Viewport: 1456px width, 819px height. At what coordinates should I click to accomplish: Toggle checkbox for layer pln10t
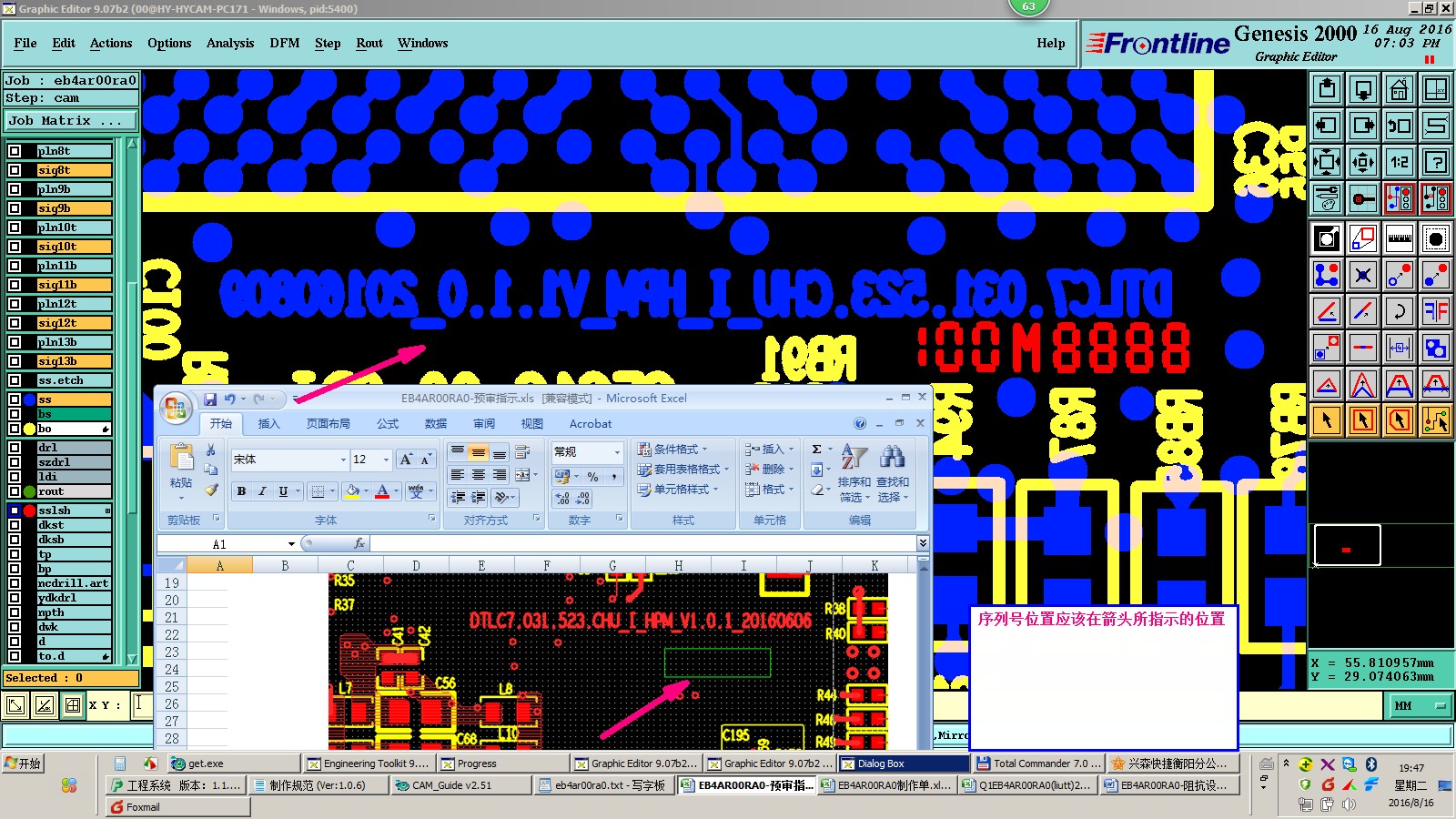click(15, 227)
